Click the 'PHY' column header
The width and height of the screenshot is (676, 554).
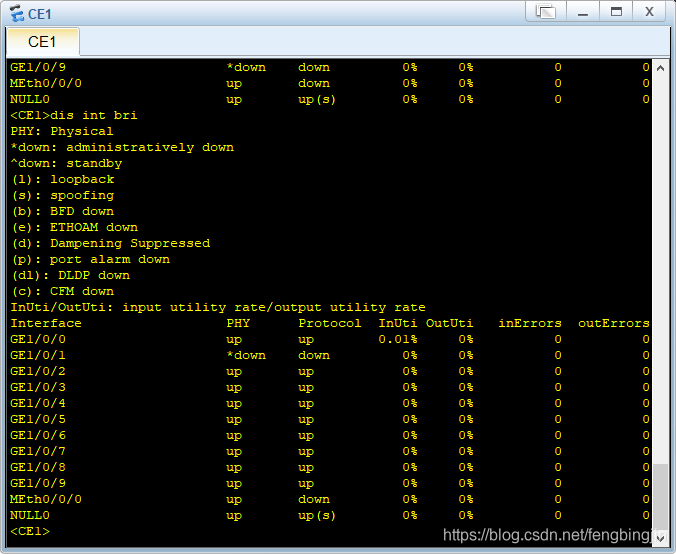coord(238,323)
